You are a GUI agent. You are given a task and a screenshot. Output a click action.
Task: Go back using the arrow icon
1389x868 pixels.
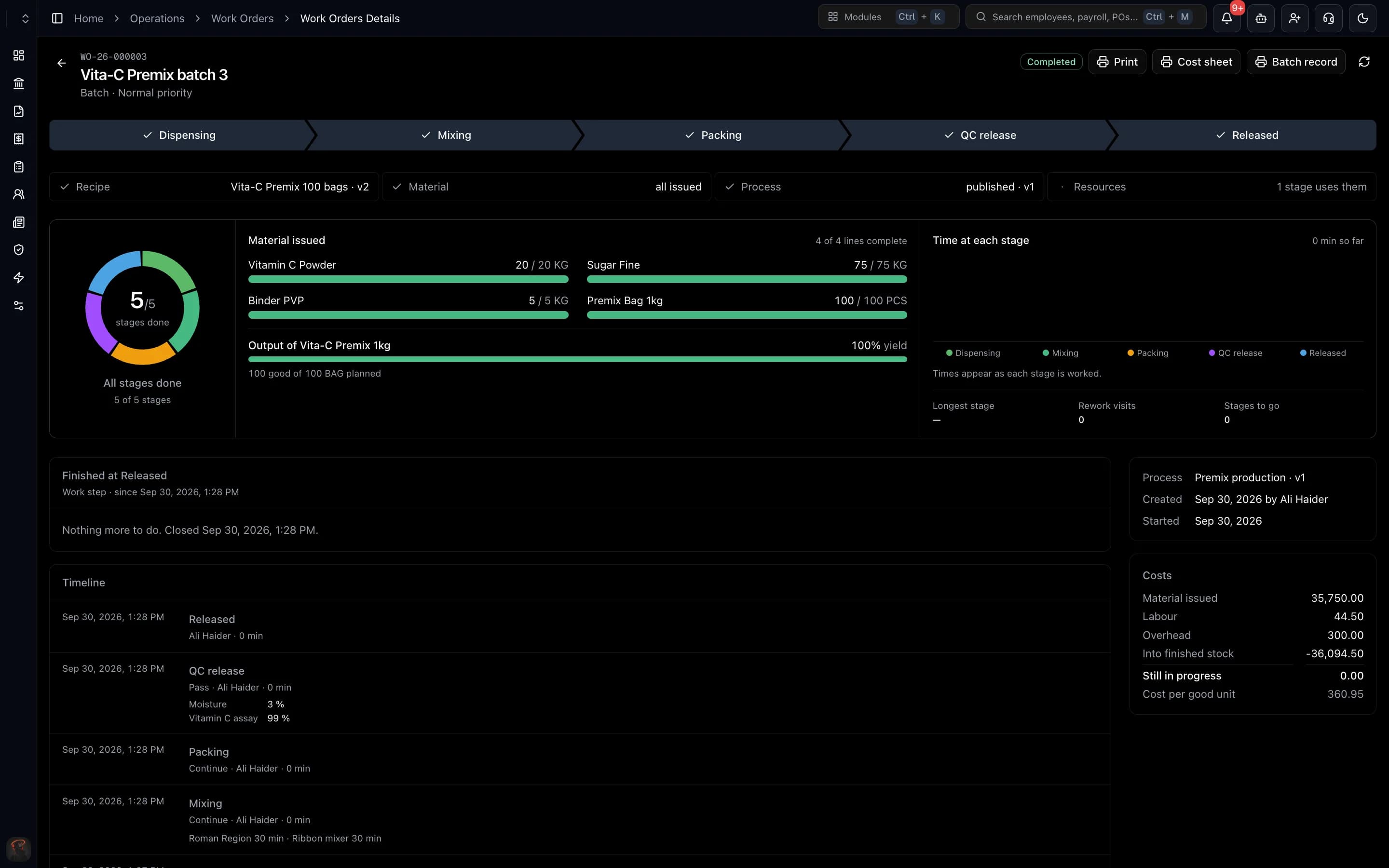61,63
